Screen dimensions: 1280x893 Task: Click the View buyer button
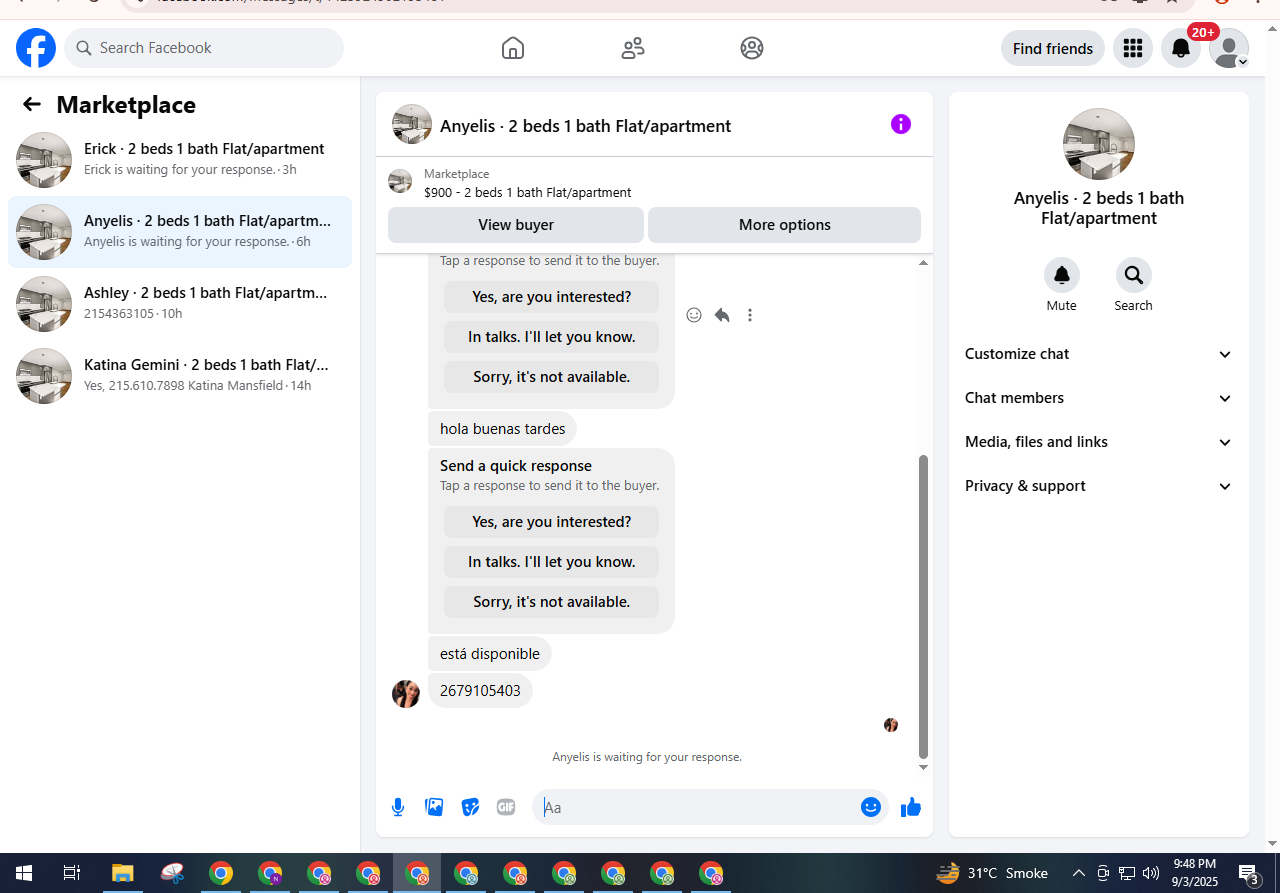point(516,225)
